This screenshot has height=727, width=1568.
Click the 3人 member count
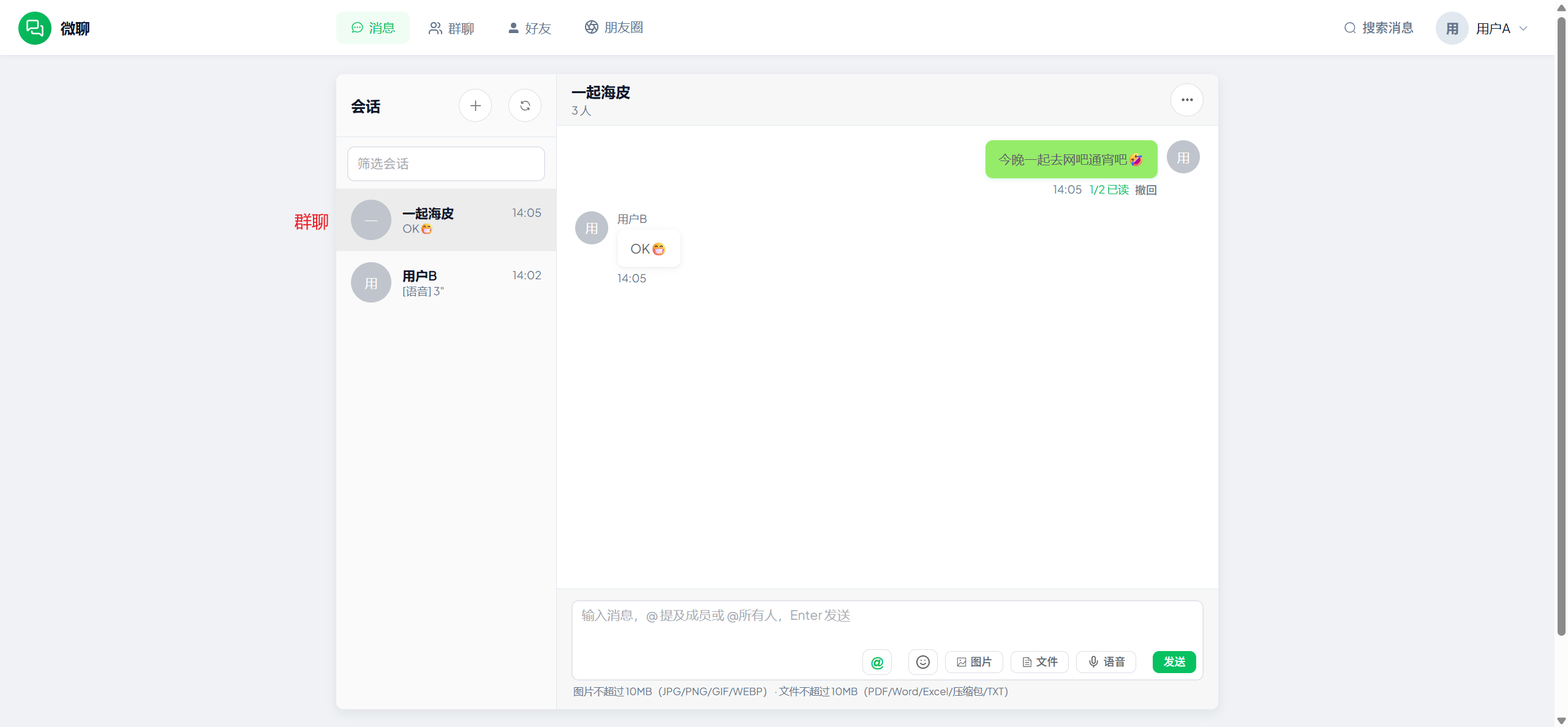pos(581,111)
